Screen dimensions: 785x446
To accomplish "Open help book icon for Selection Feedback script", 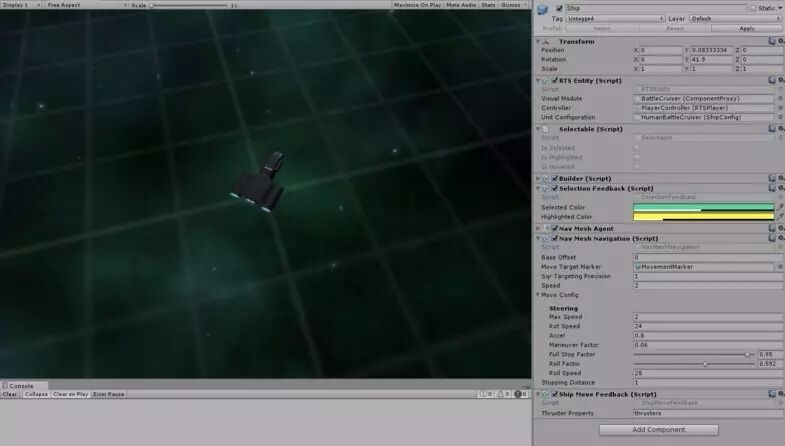I will point(772,188).
